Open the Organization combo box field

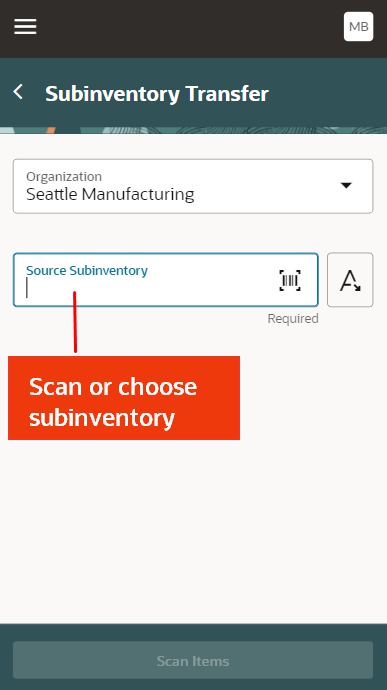click(193, 186)
